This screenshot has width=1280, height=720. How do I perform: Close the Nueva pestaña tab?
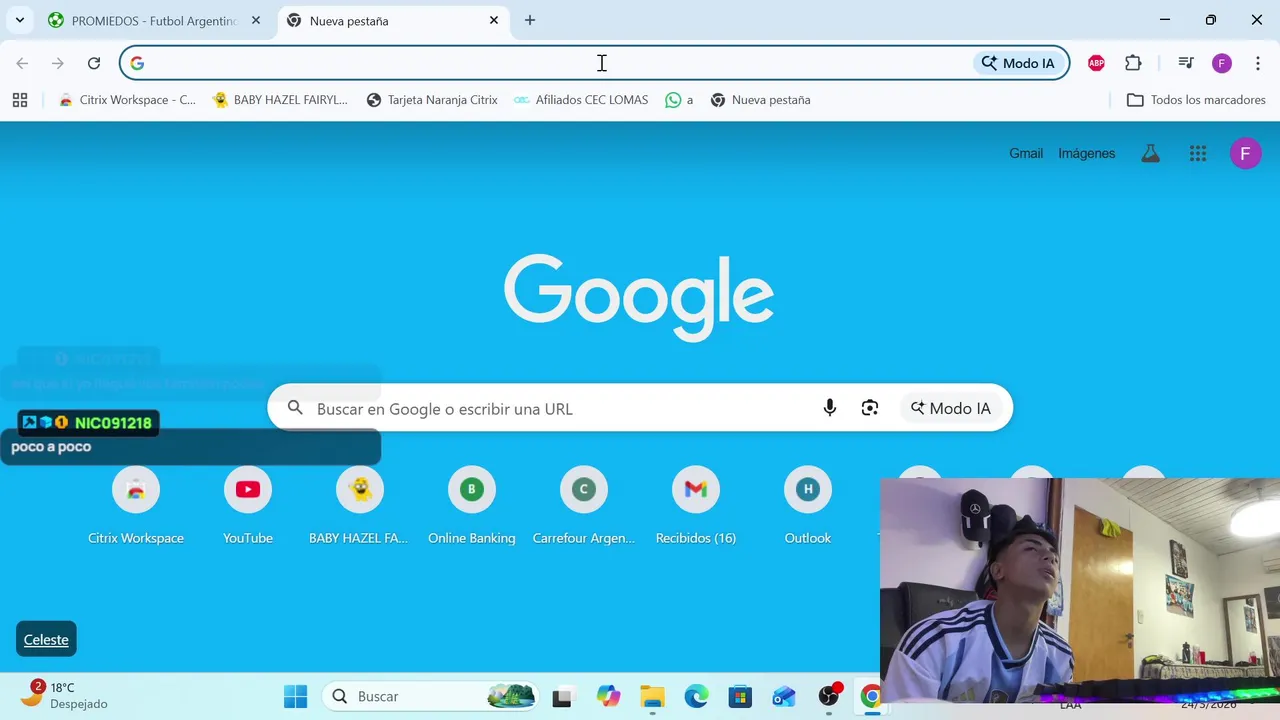(494, 20)
